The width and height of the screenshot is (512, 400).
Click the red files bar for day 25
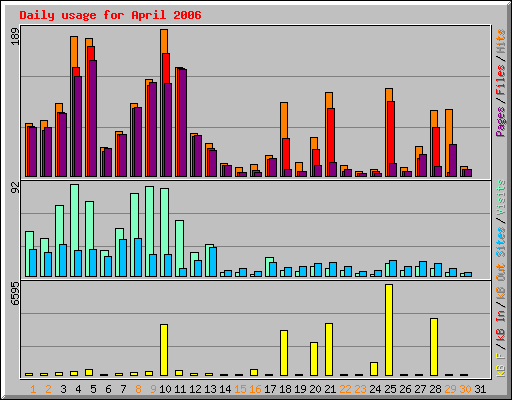[x=391, y=132]
